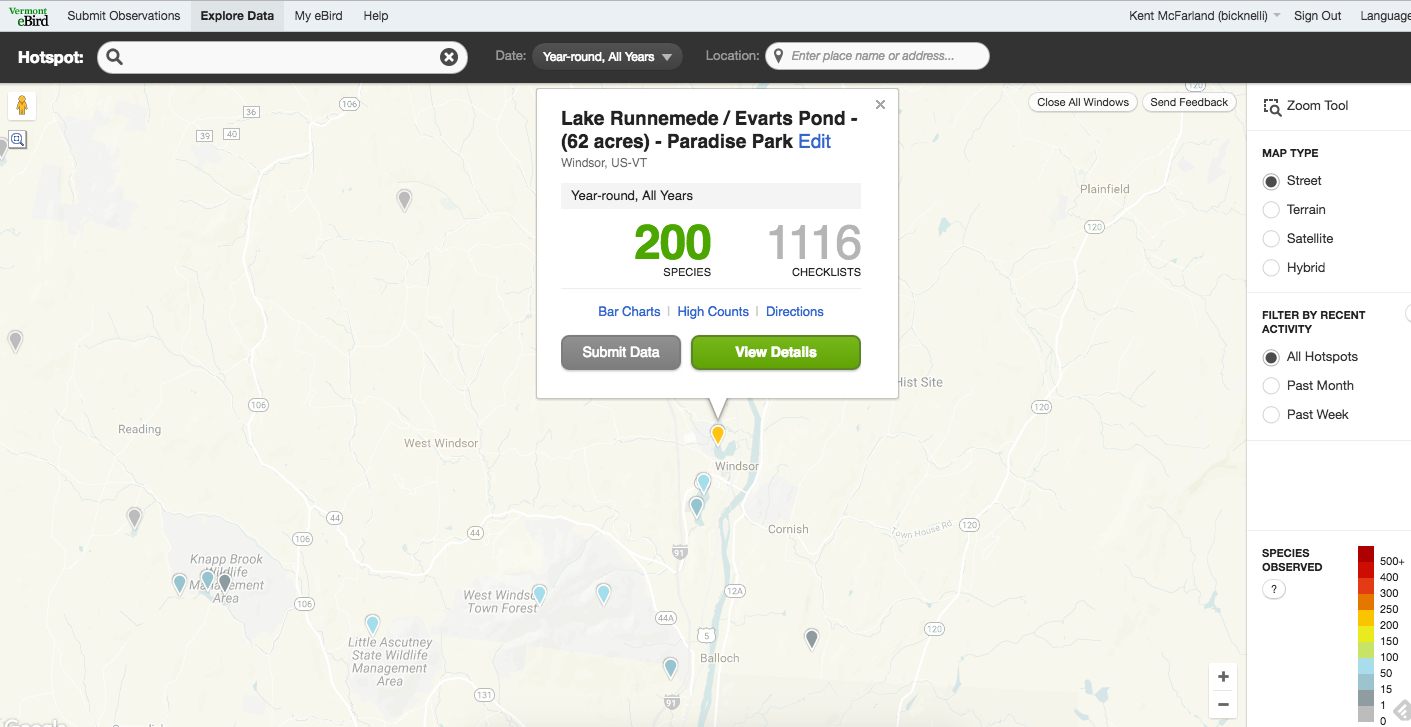Select the yellow Lake Runnemede hotspot marker
The image size is (1411, 727).
point(717,433)
